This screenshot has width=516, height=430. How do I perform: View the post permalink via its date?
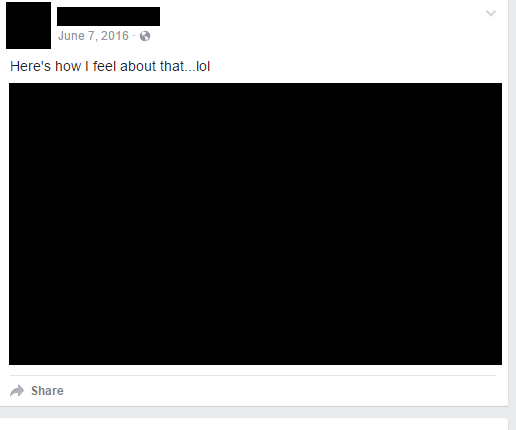93,36
